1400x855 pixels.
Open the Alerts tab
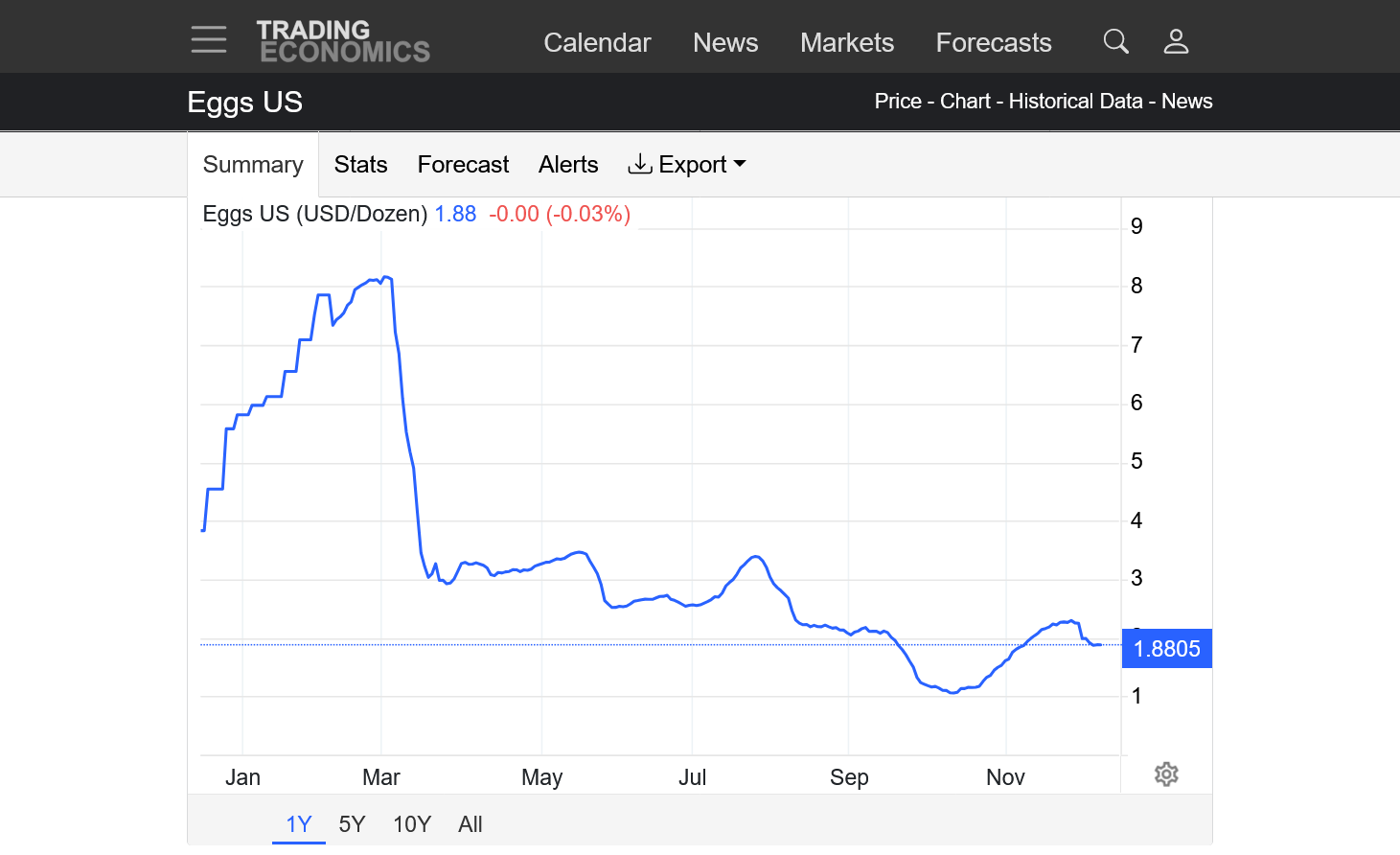pos(568,165)
